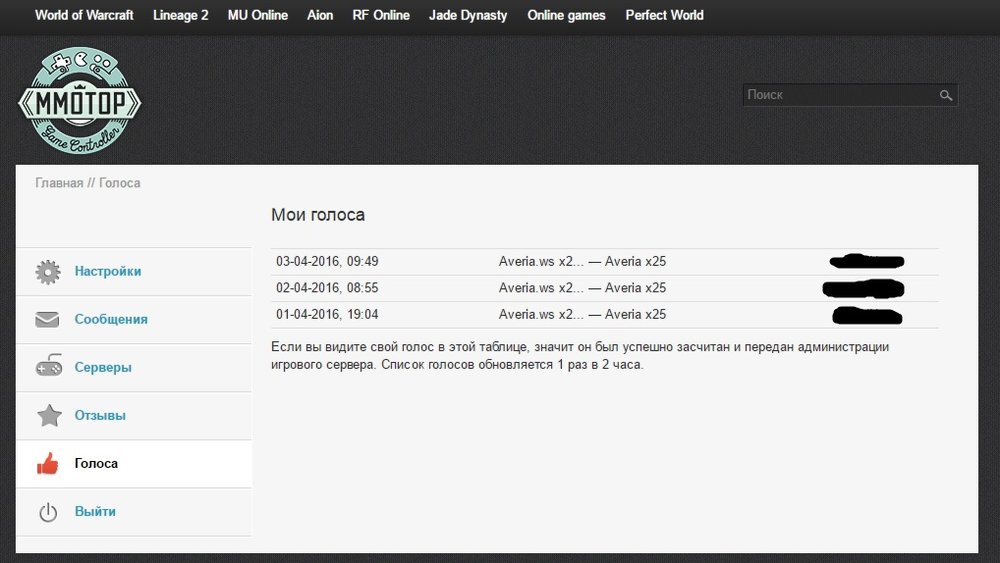Screen dimensions: 1000x563
Task: Open the Настройки sidebar link
Action: [x=108, y=271]
